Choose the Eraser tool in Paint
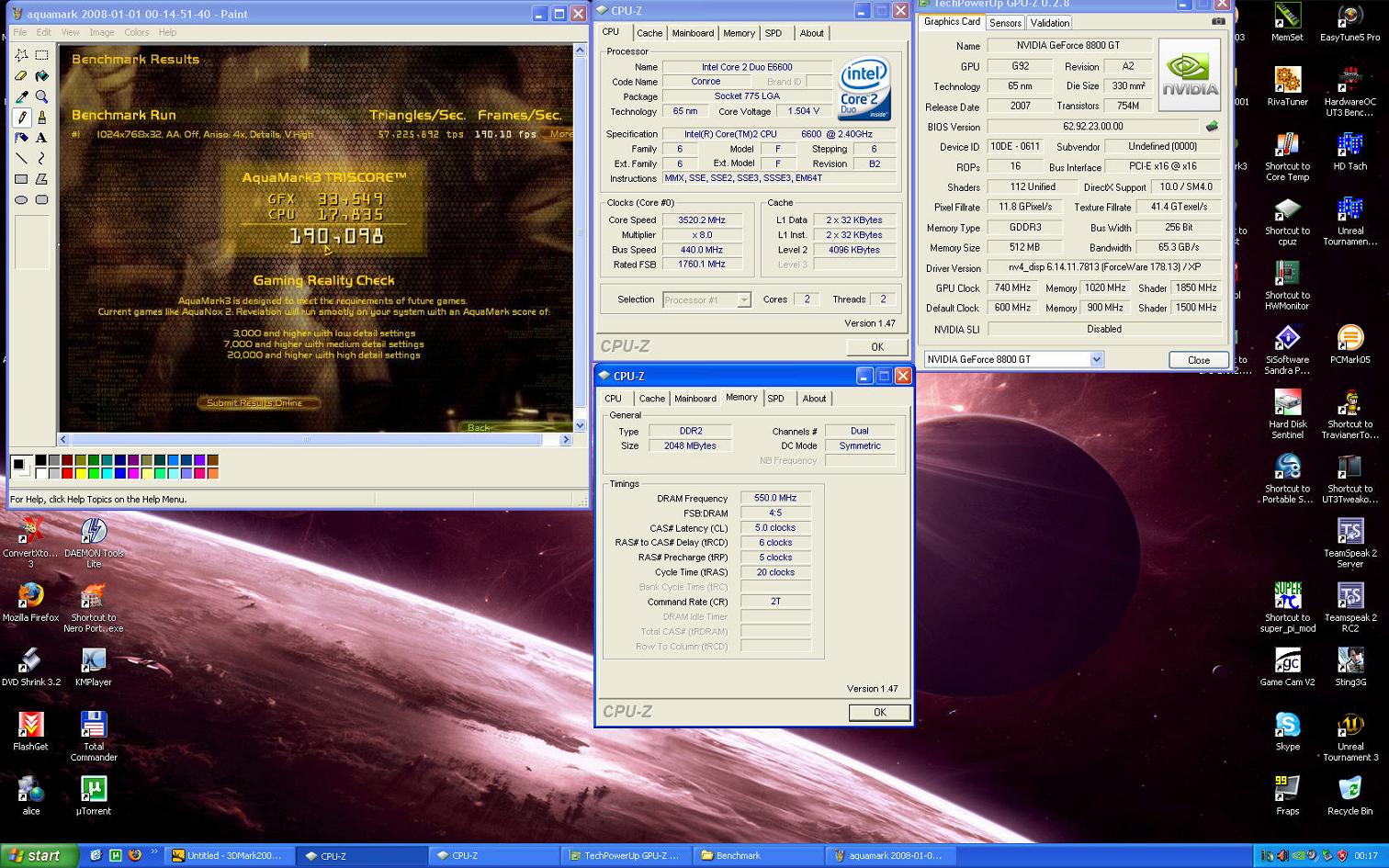Screen dimensions: 1389x868 (x=21, y=76)
